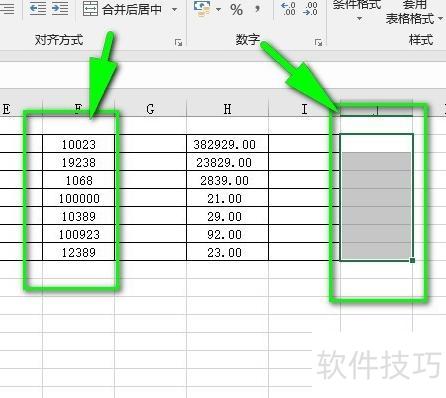Click the cell containing 10389
The width and height of the screenshot is (446, 398).
point(79,216)
